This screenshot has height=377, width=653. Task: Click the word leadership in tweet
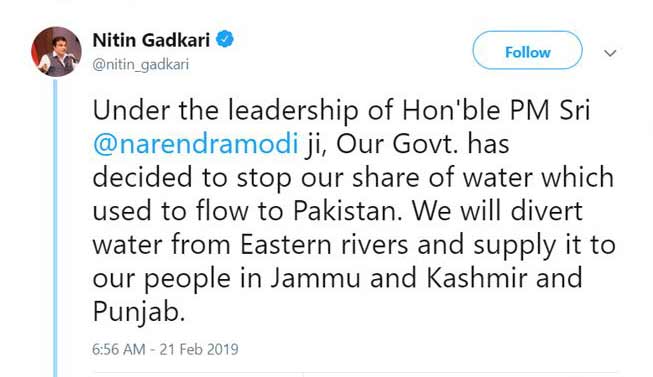tap(293, 111)
